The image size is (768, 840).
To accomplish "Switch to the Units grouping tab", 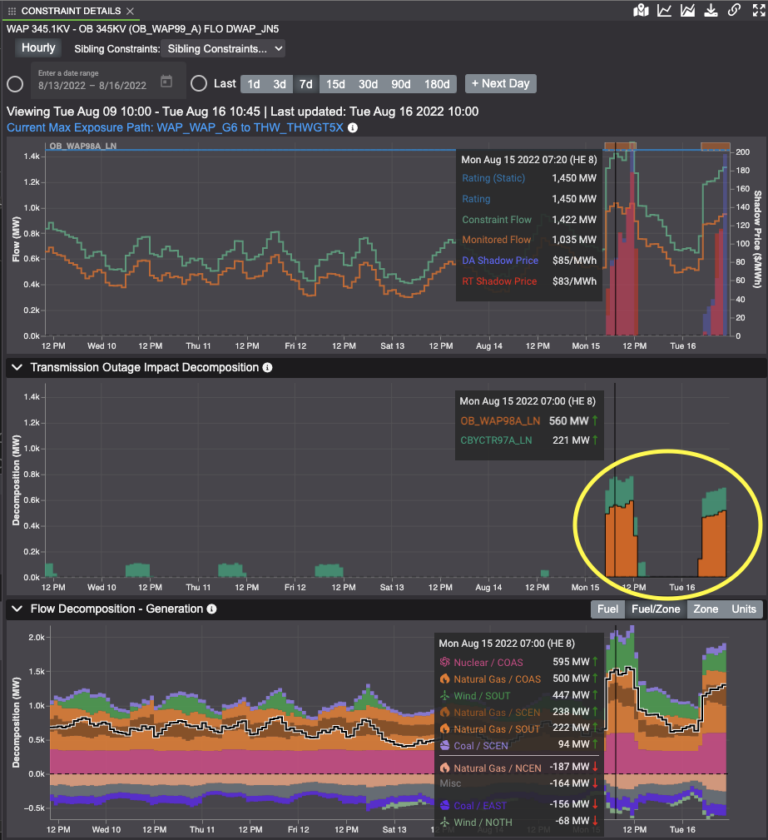I will coord(743,609).
